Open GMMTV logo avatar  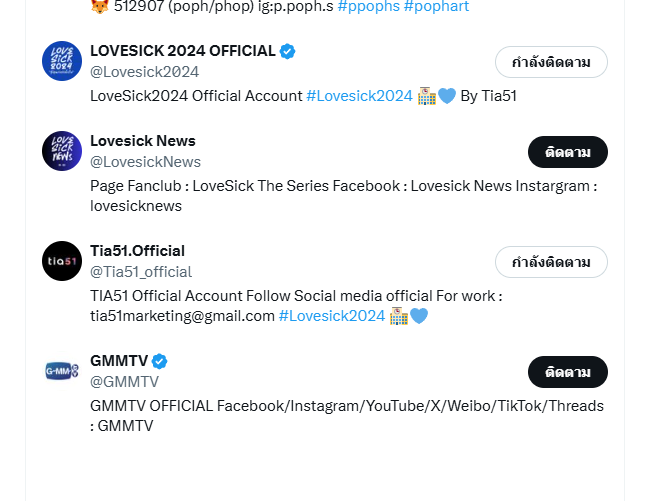pyautogui.click(x=62, y=371)
